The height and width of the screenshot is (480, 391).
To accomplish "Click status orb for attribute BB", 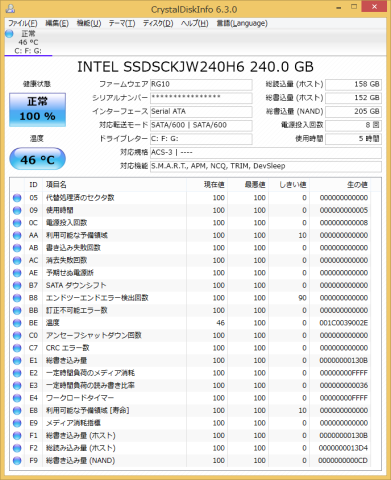I will (x=17, y=310).
